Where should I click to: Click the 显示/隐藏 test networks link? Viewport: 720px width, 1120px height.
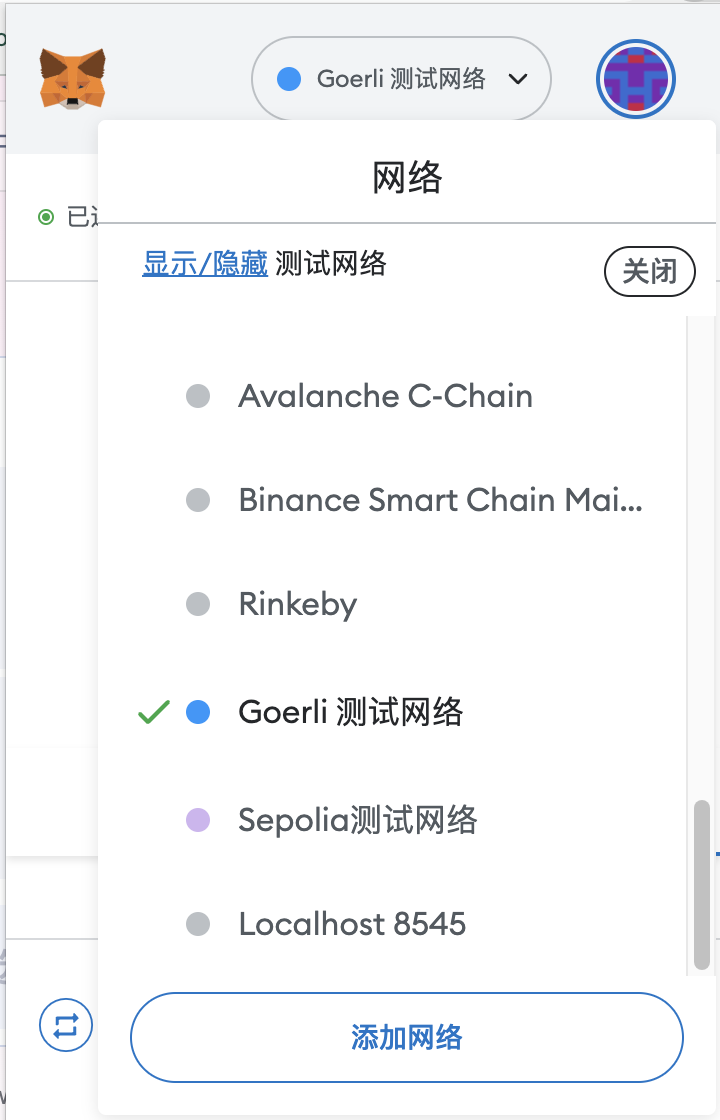pyautogui.click(x=205, y=264)
